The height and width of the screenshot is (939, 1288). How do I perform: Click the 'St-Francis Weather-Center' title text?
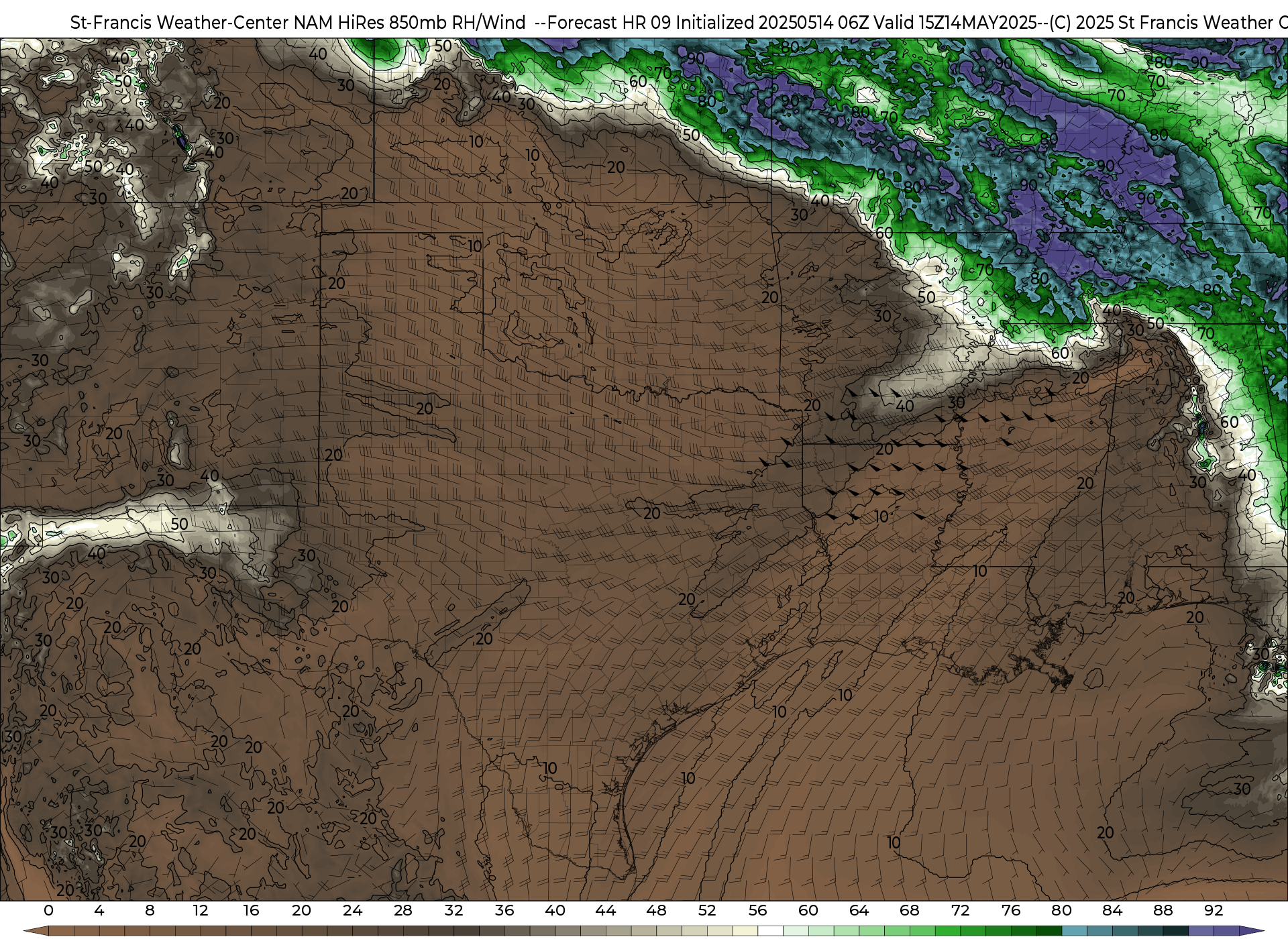180,23
